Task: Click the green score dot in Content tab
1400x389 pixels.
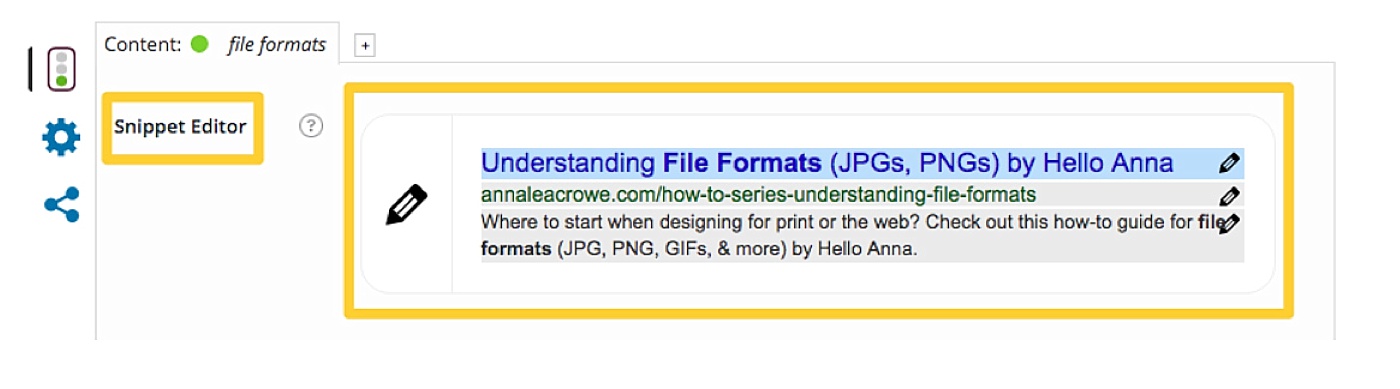Action: pos(199,44)
